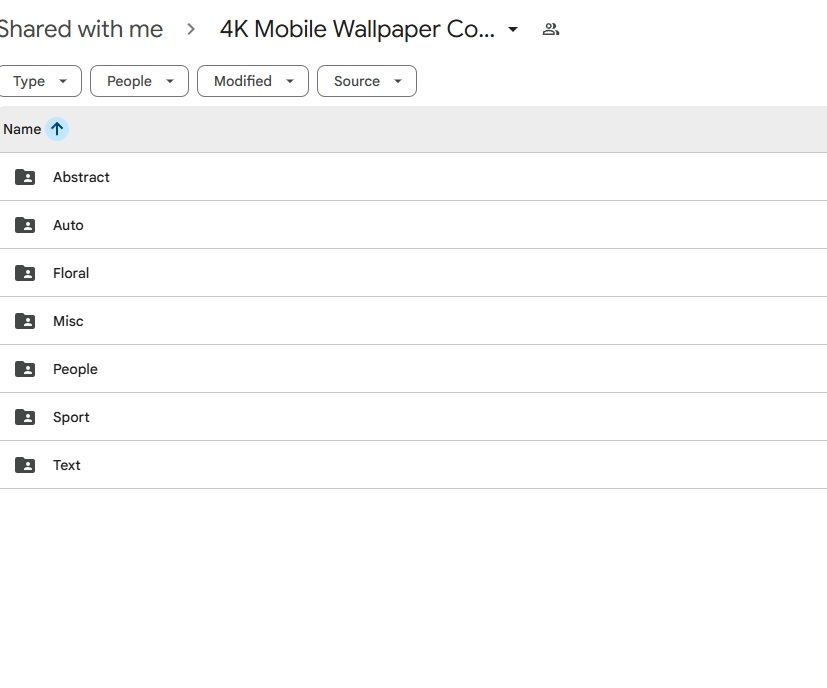Toggle the Name sort order arrow

tap(57, 128)
